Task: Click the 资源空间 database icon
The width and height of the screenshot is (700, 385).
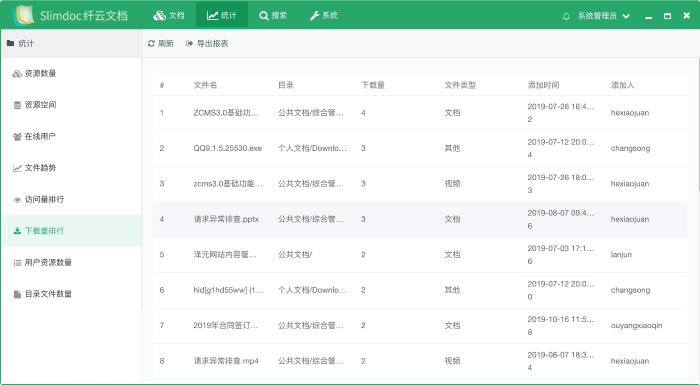Action: coord(17,105)
